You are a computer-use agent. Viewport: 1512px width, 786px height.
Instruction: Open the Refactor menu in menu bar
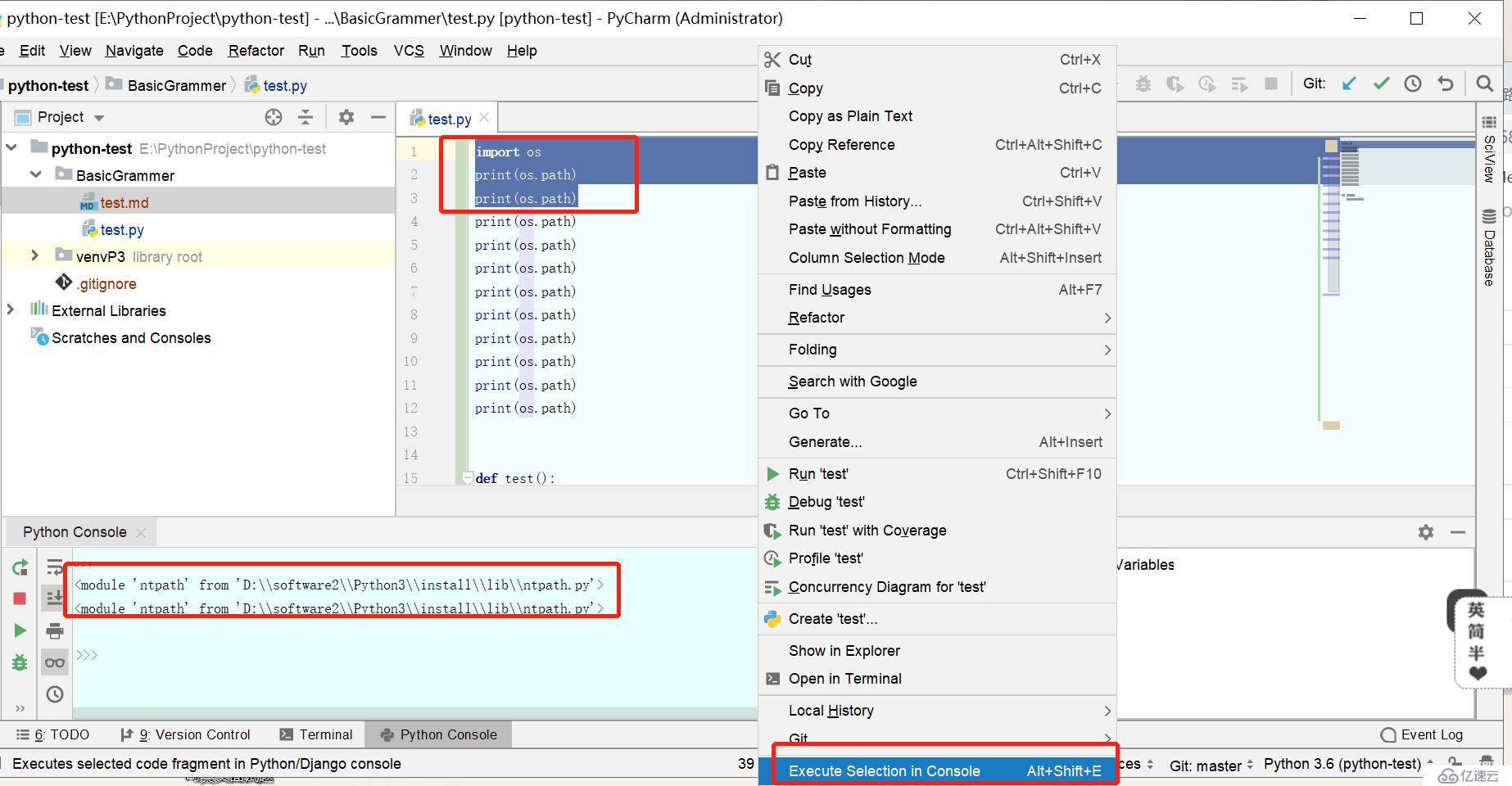tap(256, 51)
